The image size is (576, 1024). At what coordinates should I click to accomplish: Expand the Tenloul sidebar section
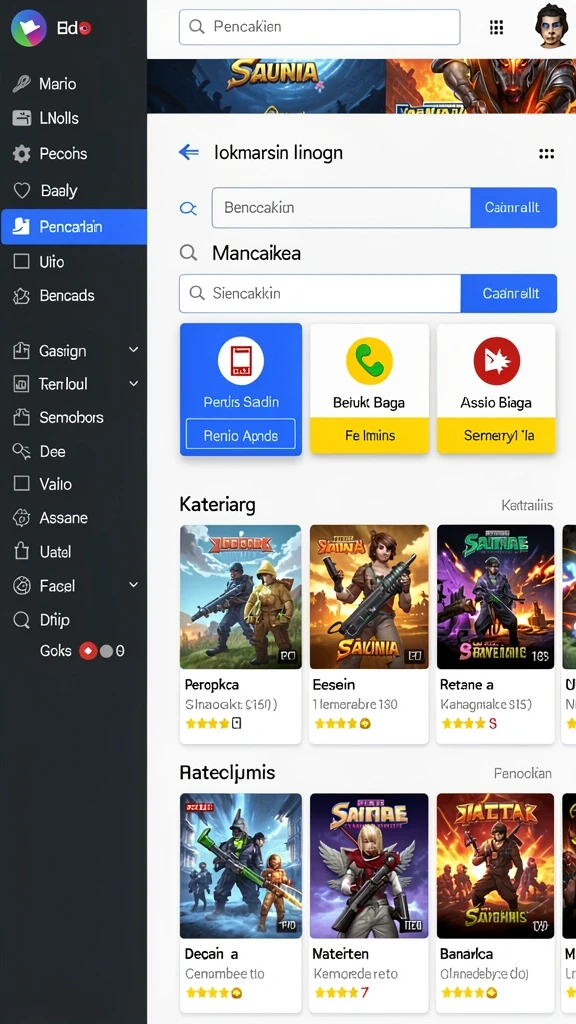click(133, 383)
